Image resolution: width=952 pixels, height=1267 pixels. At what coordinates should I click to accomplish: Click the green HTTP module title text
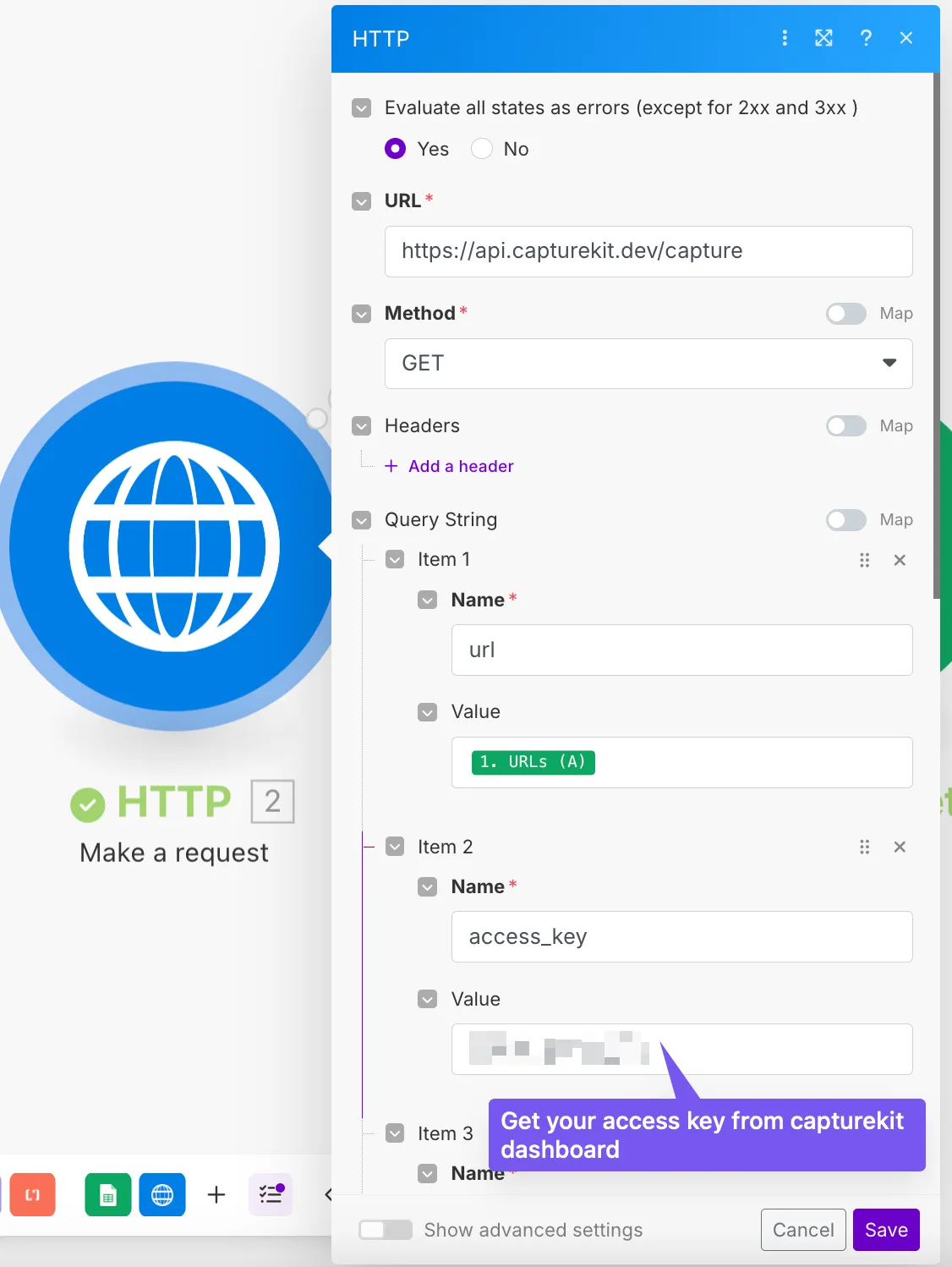click(x=173, y=802)
